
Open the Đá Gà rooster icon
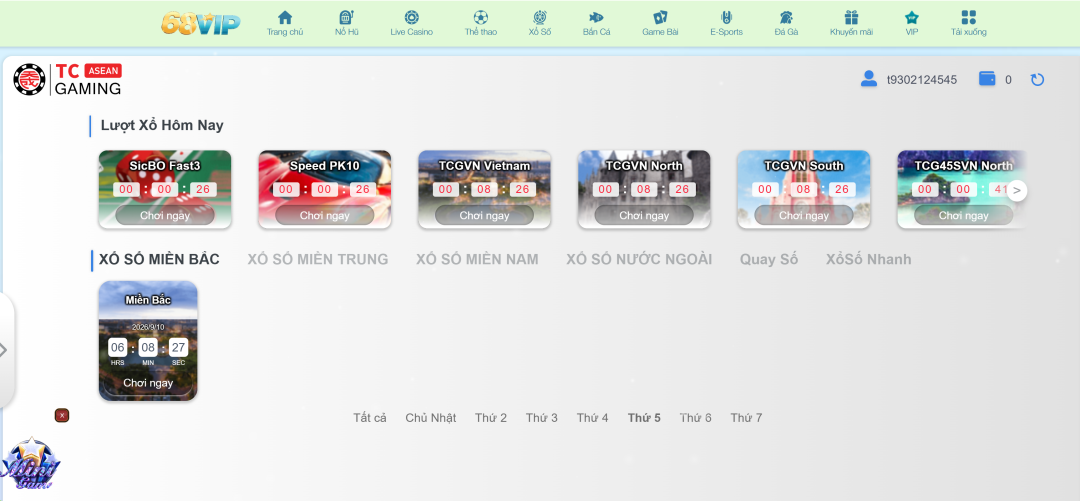point(786,18)
